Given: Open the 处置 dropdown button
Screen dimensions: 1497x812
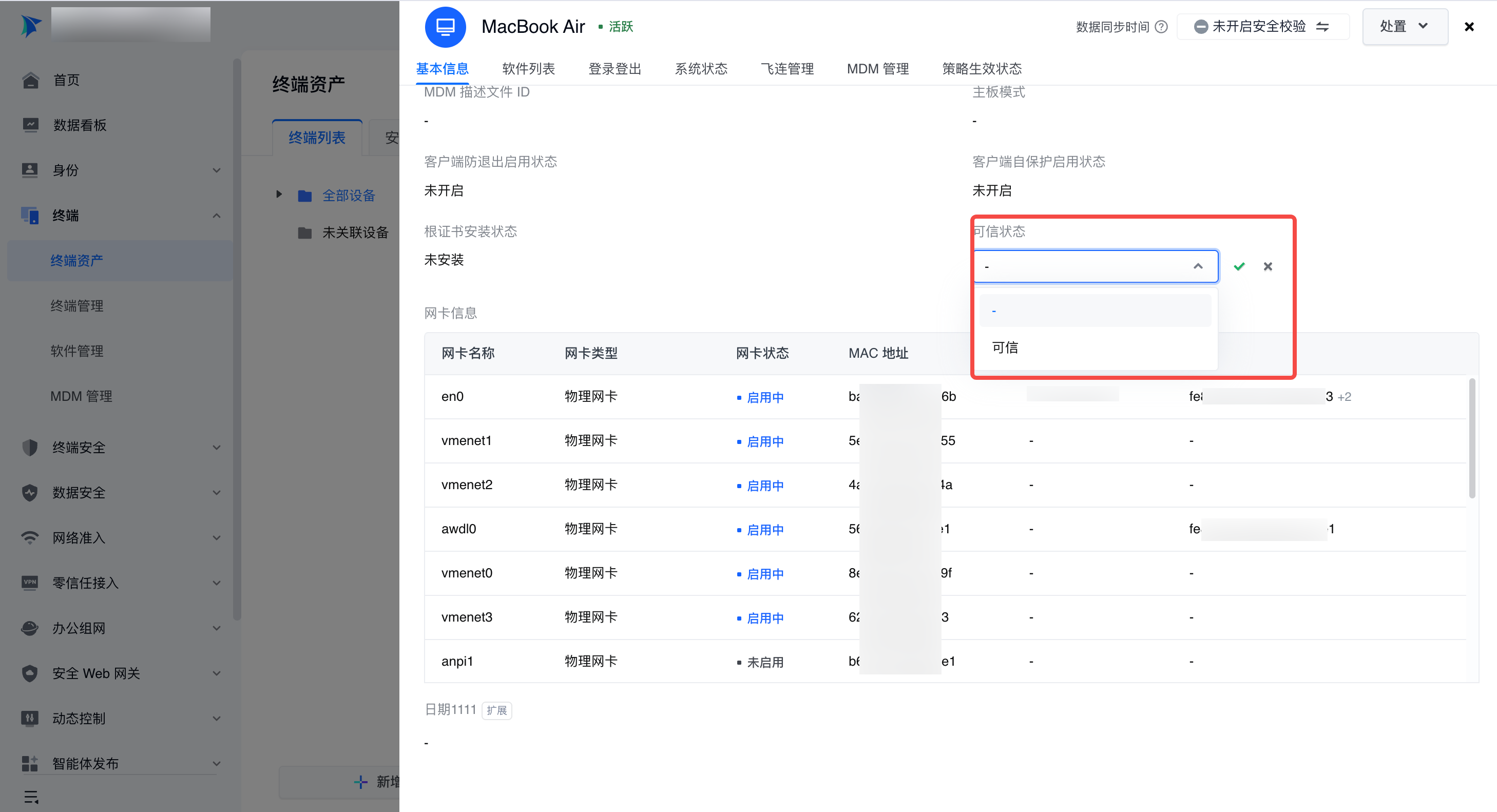Looking at the screenshot, I should pos(1404,27).
